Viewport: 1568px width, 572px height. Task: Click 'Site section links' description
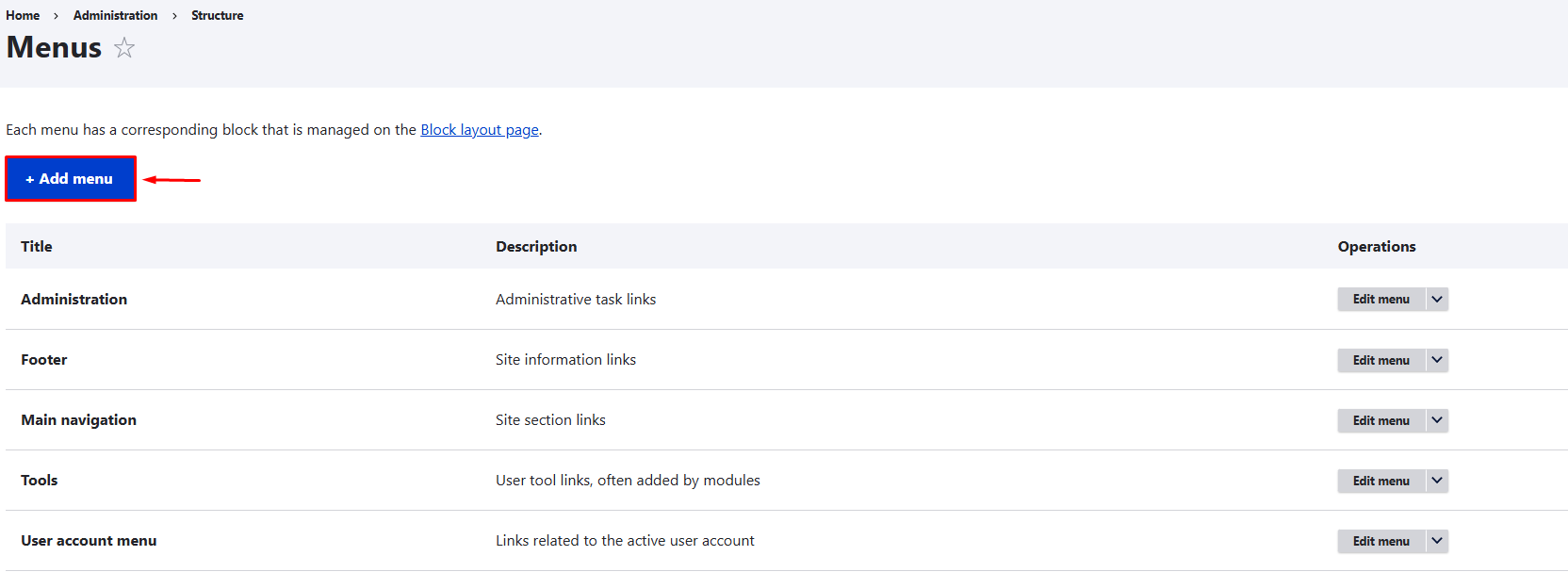click(x=550, y=419)
